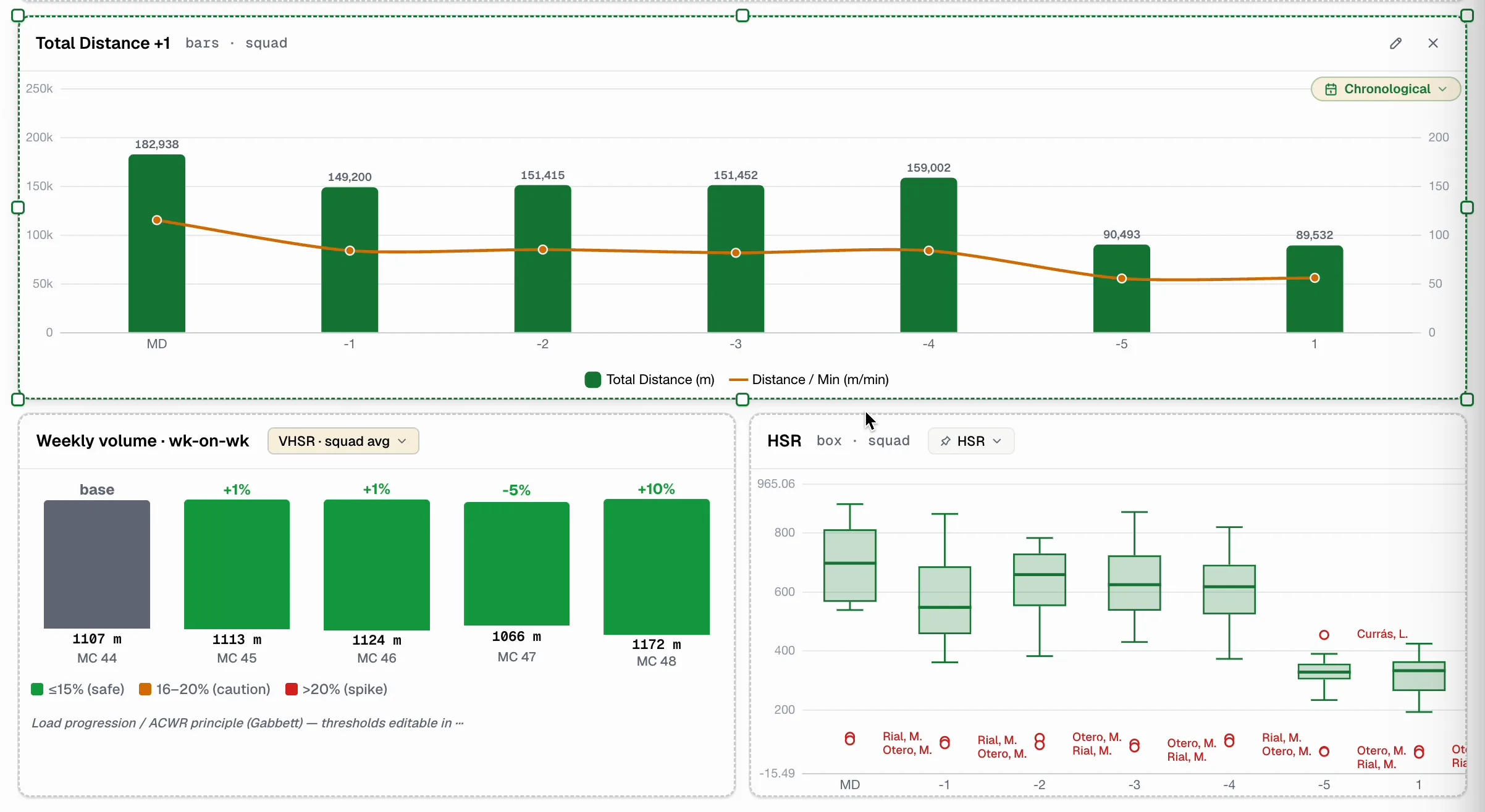The height and width of the screenshot is (812, 1485).
Task: Open the HSR metric dropdown
Action: [x=970, y=441]
